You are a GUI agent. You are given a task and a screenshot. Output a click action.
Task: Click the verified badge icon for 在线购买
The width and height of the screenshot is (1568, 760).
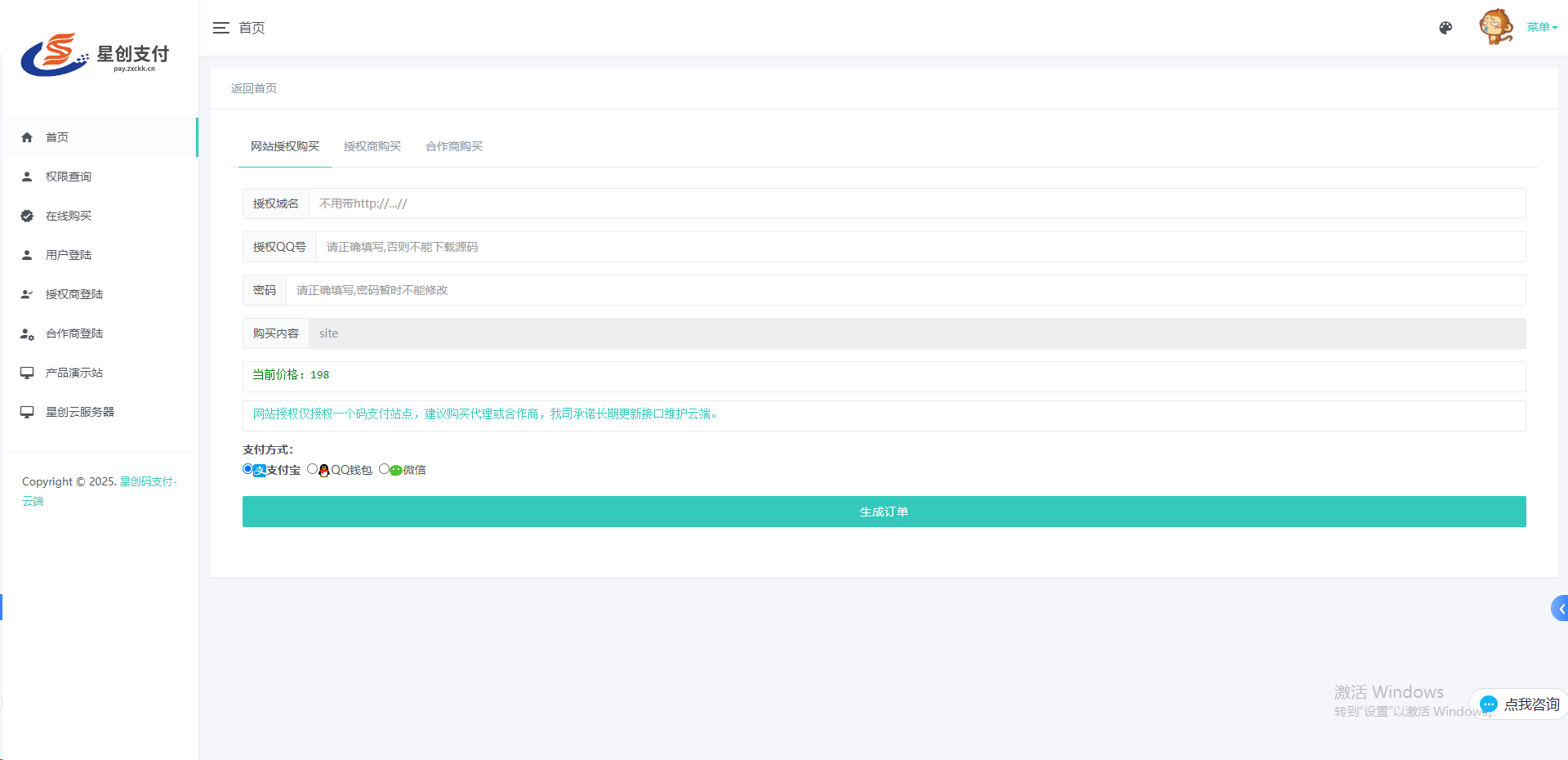(27, 216)
